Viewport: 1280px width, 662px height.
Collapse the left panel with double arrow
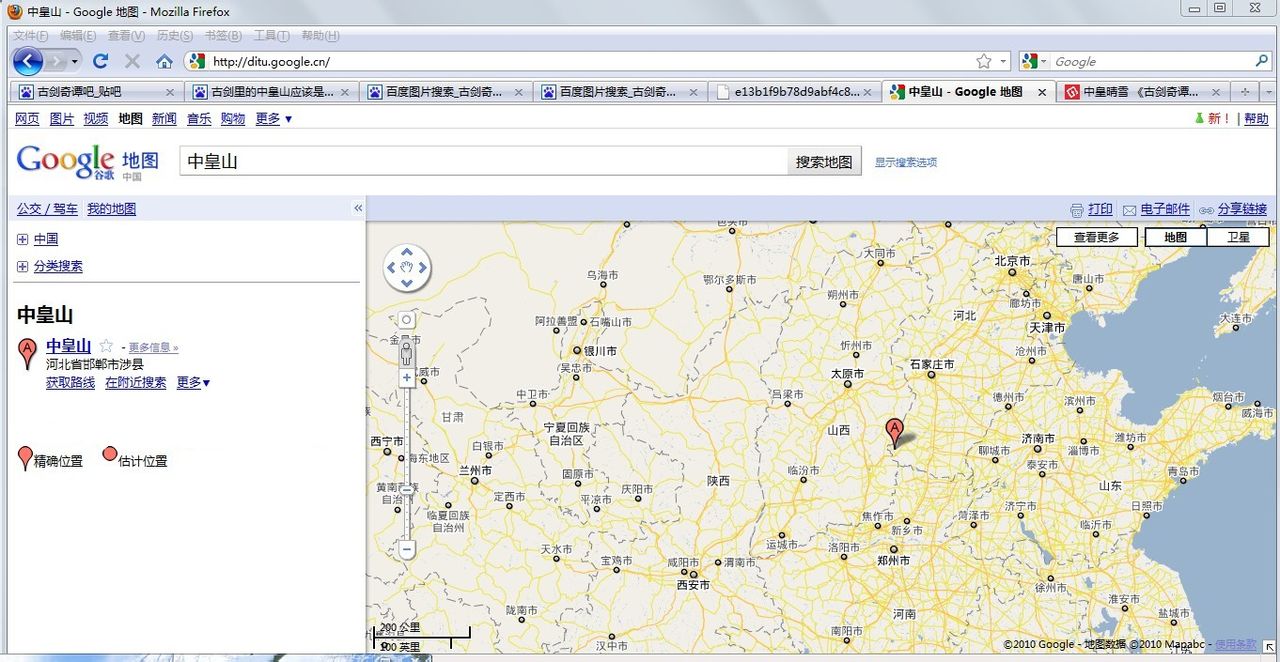[358, 208]
